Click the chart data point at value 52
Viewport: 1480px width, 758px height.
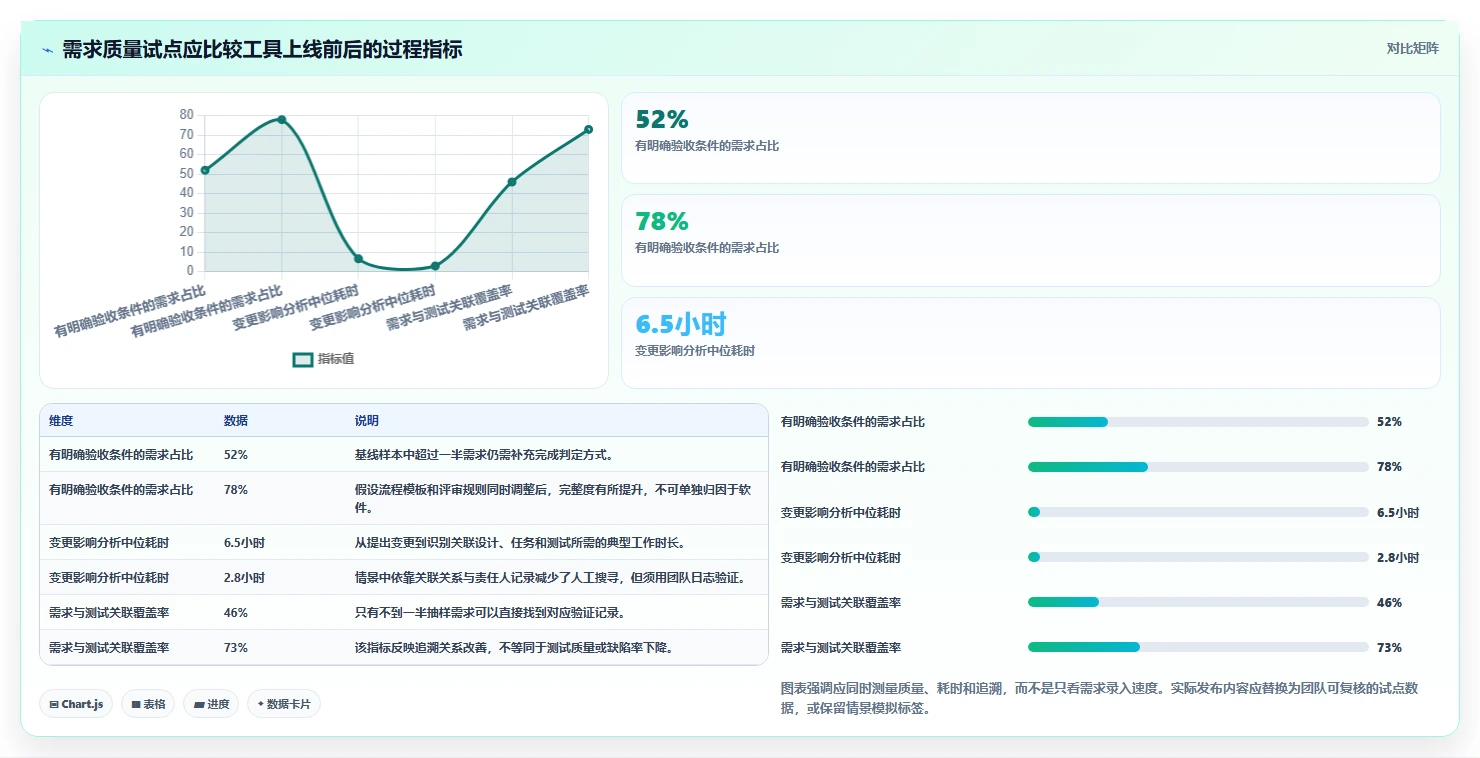coord(205,170)
